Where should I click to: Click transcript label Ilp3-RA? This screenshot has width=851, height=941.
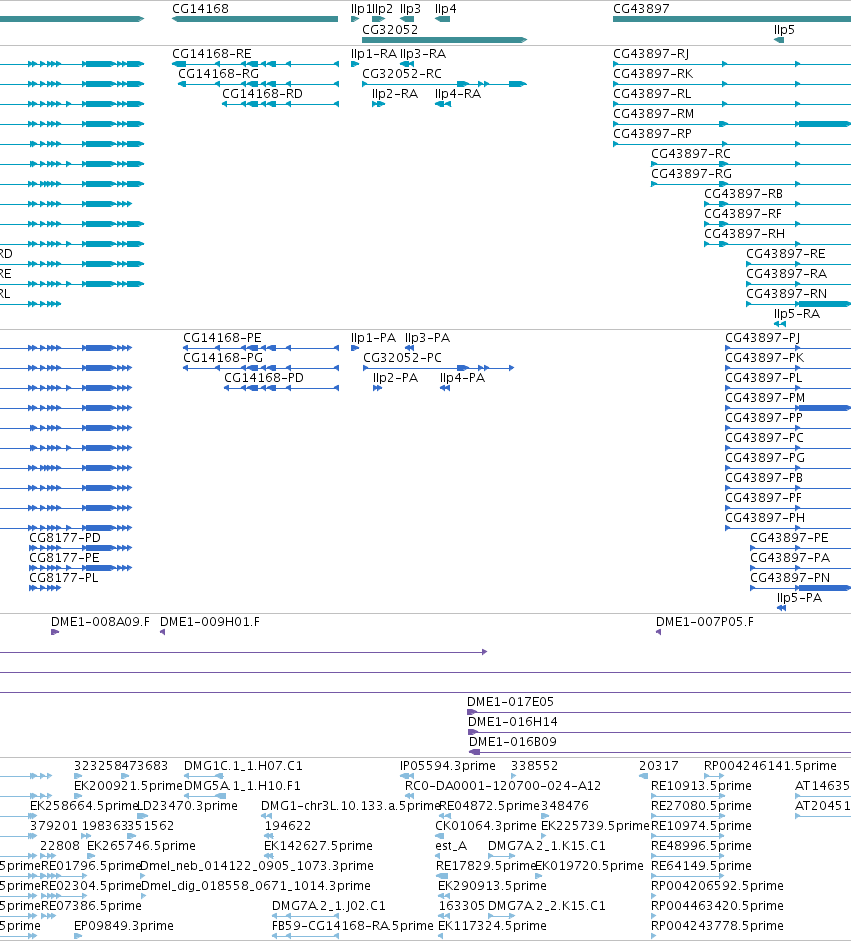(x=423, y=54)
